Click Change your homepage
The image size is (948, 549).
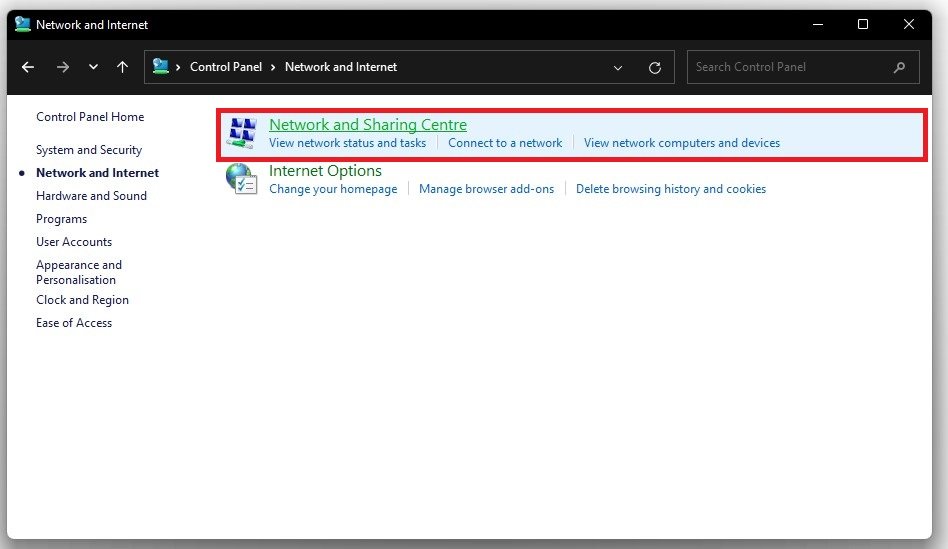[333, 189]
